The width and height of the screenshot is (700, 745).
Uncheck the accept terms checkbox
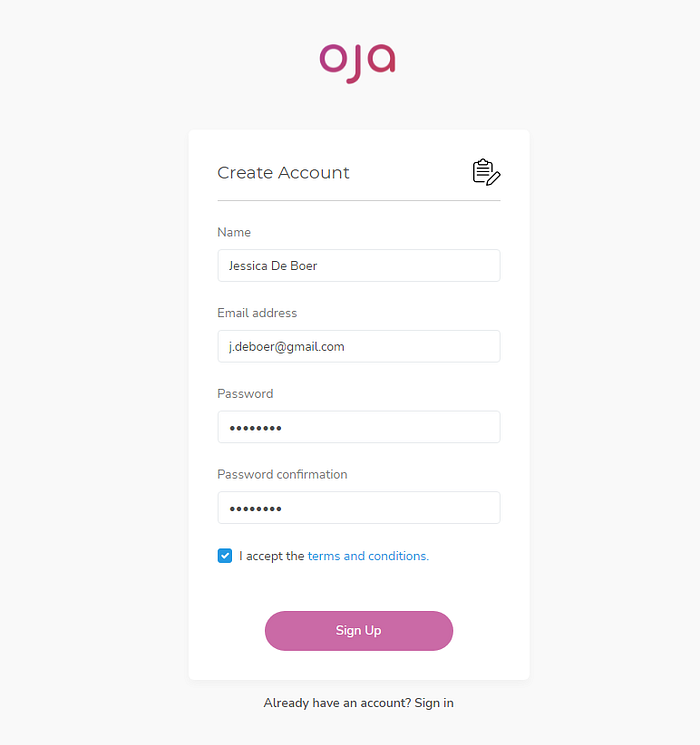[225, 556]
